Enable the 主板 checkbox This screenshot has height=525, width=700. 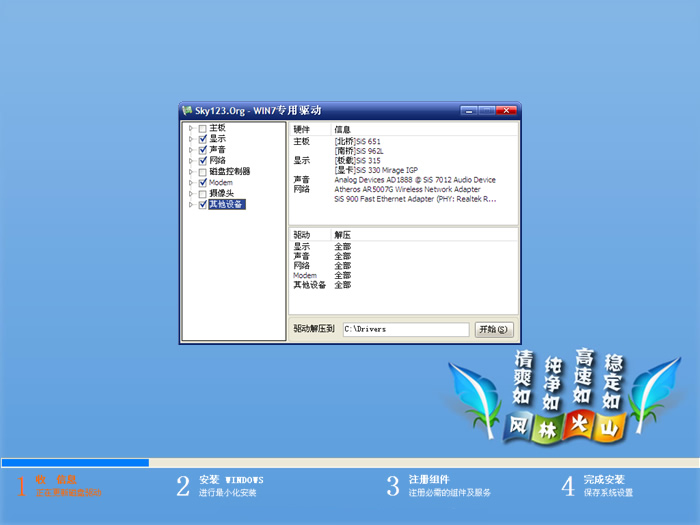click(x=202, y=129)
